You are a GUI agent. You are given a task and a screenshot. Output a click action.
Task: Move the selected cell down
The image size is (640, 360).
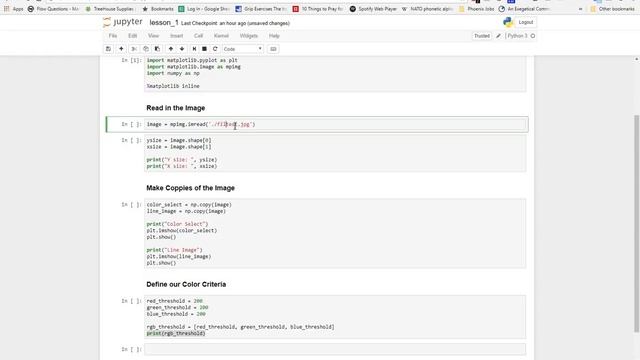point(182,49)
